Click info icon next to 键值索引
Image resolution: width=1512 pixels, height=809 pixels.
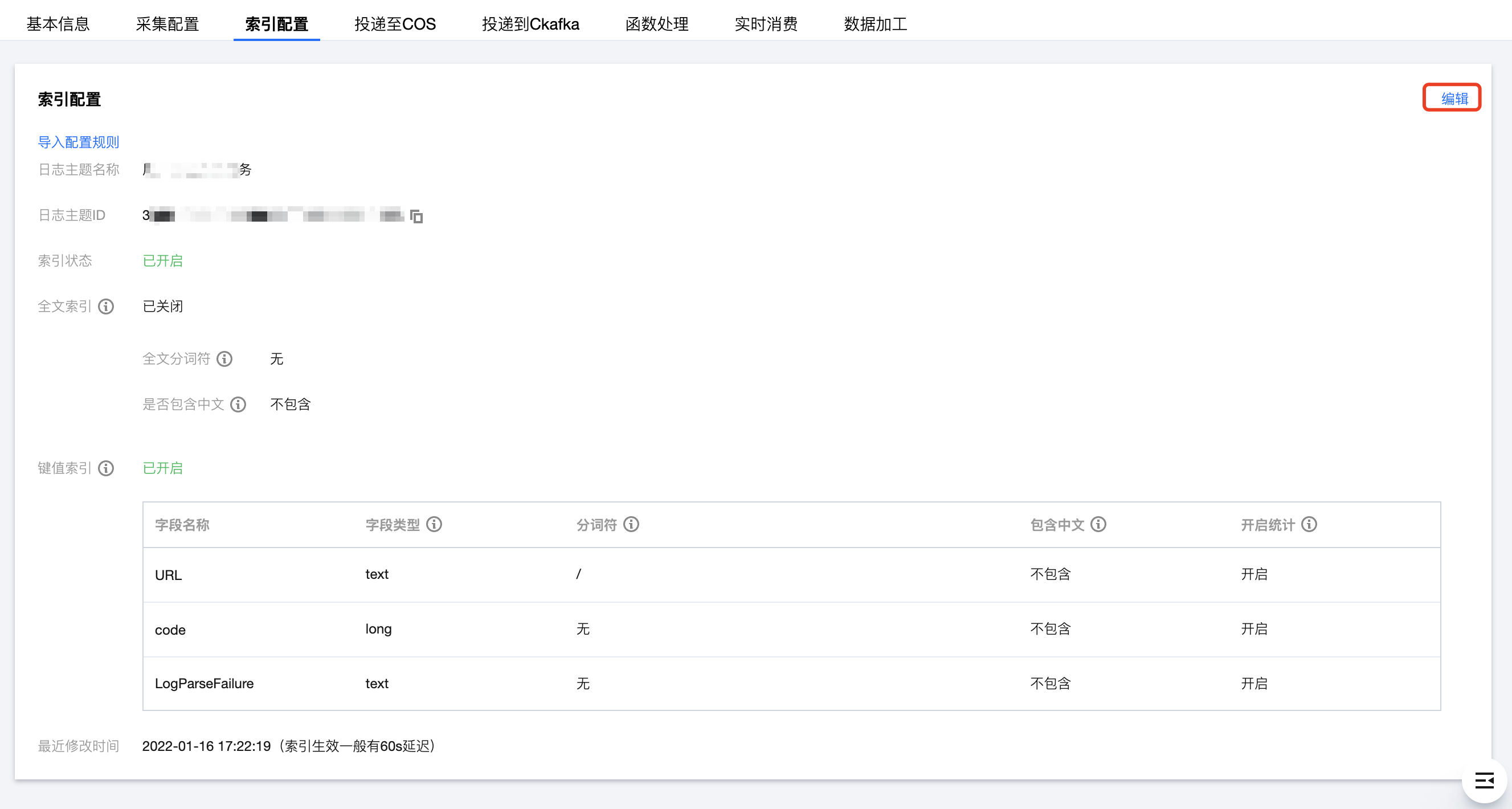coord(106,468)
